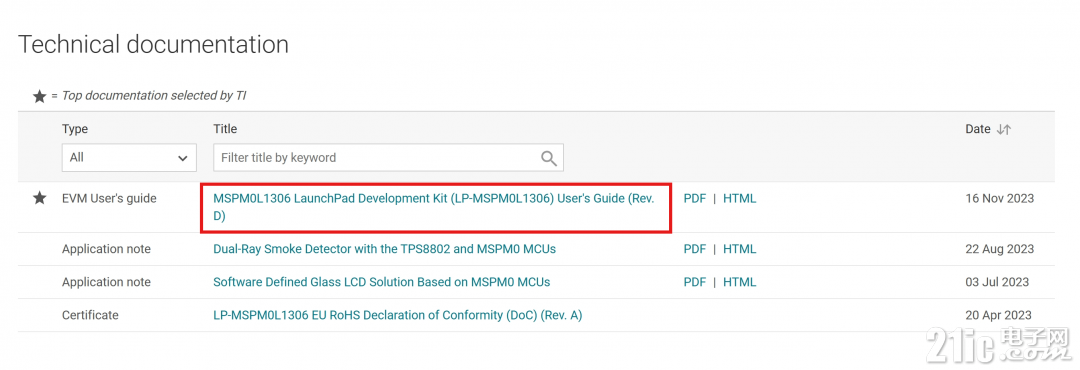
Task: Click the Technical documentation heading
Action: pos(153,45)
